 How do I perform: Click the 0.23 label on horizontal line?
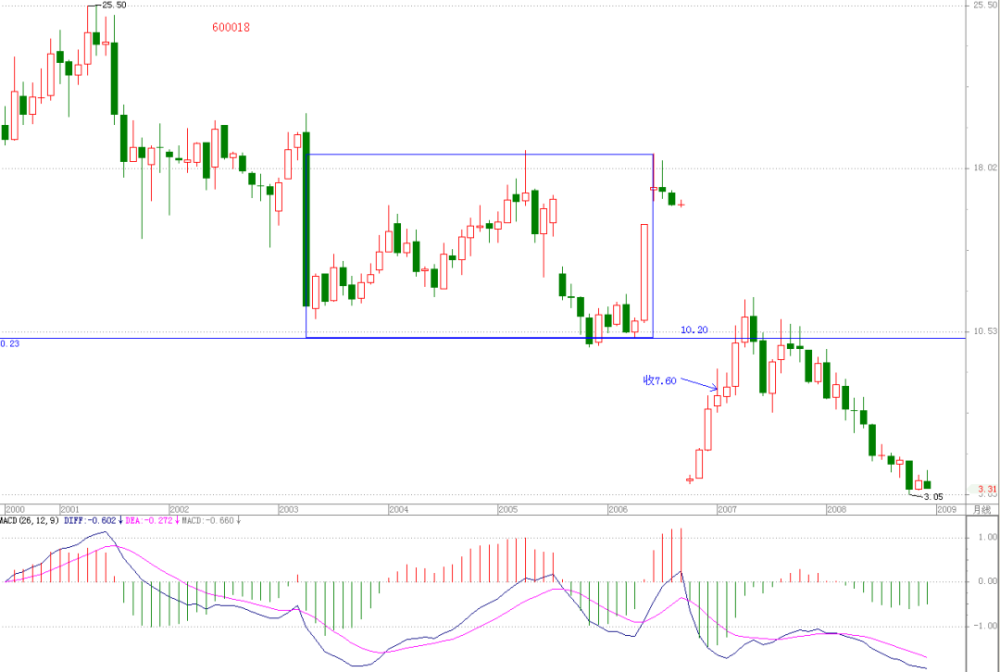tap(10, 344)
